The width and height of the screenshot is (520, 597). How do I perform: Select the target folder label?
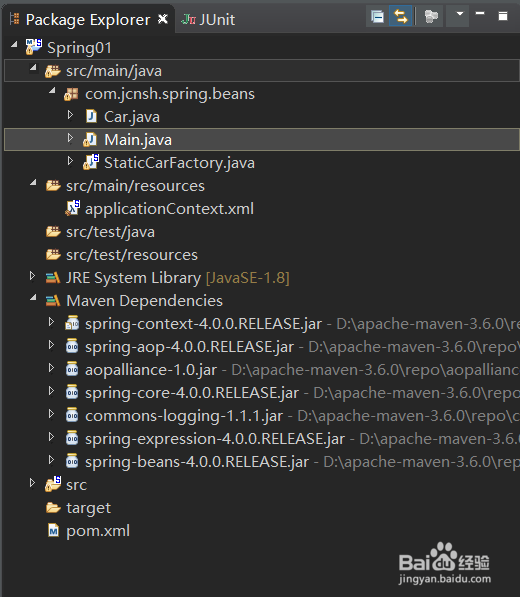pyautogui.click(x=89, y=508)
